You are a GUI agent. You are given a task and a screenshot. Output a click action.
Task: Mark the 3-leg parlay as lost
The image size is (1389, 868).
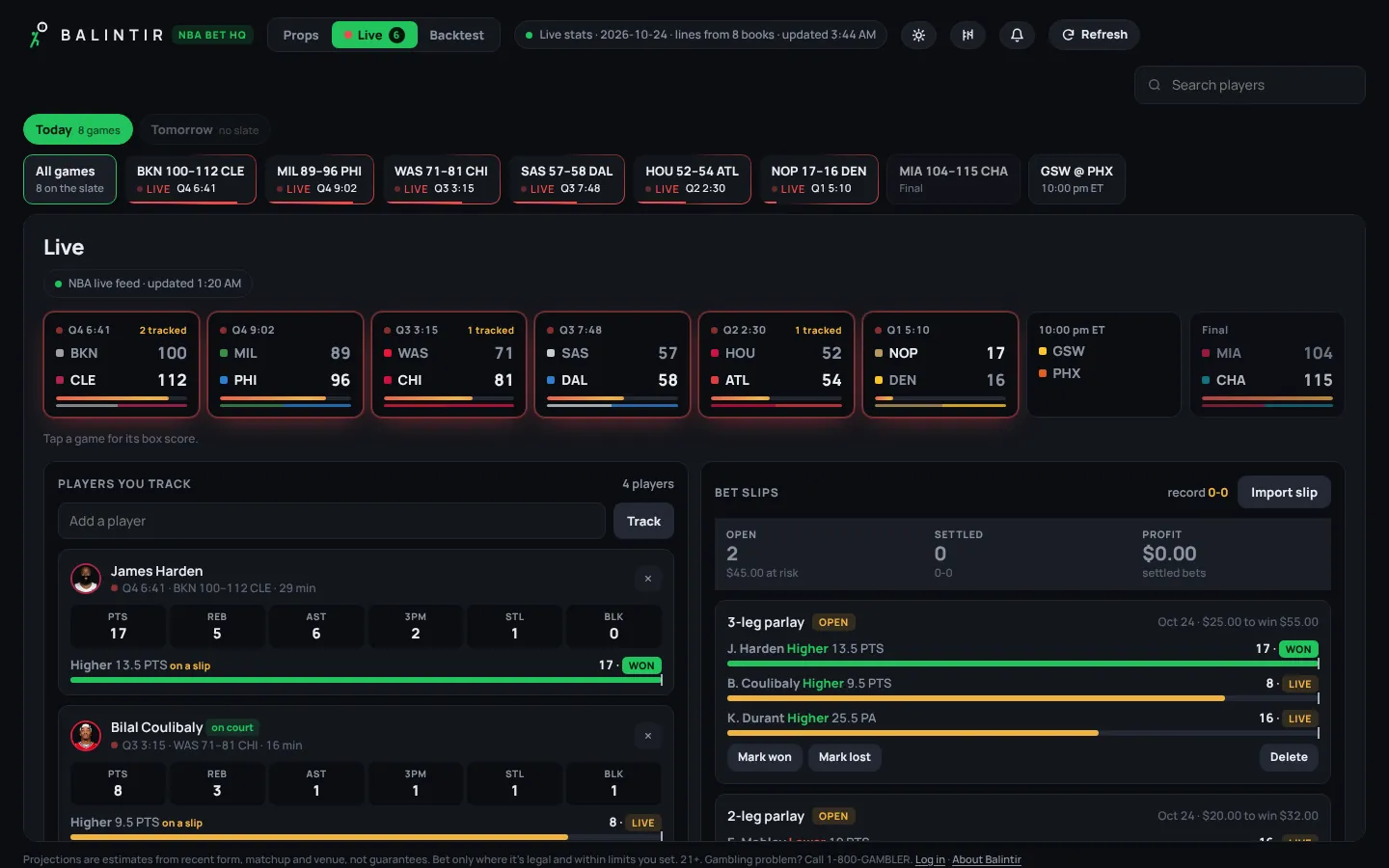[x=844, y=757]
